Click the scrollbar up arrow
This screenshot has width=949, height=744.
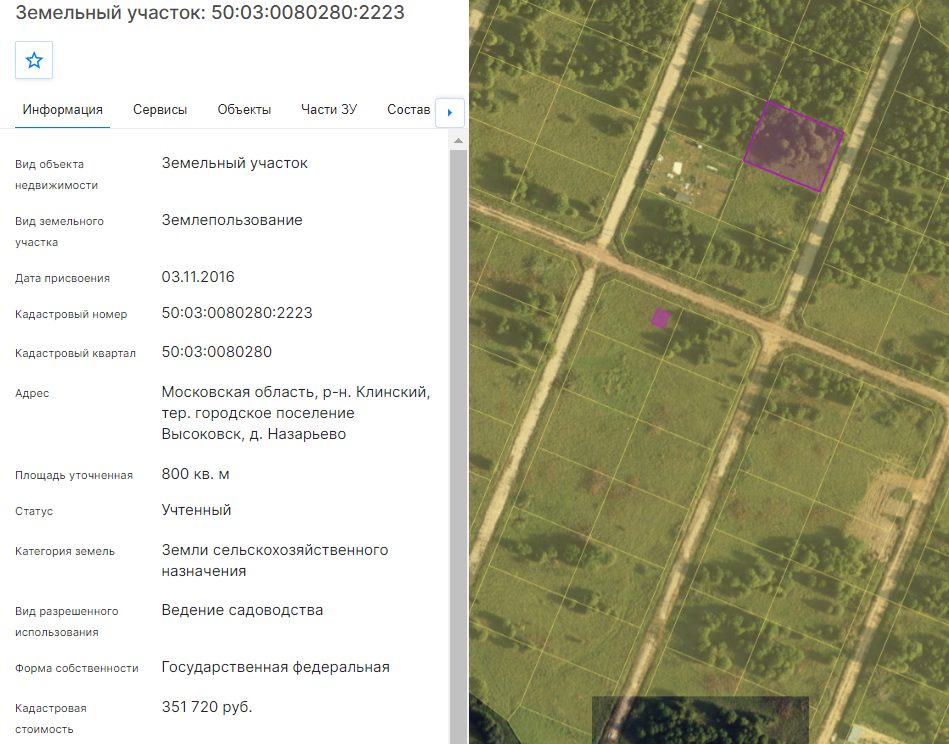[458, 140]
